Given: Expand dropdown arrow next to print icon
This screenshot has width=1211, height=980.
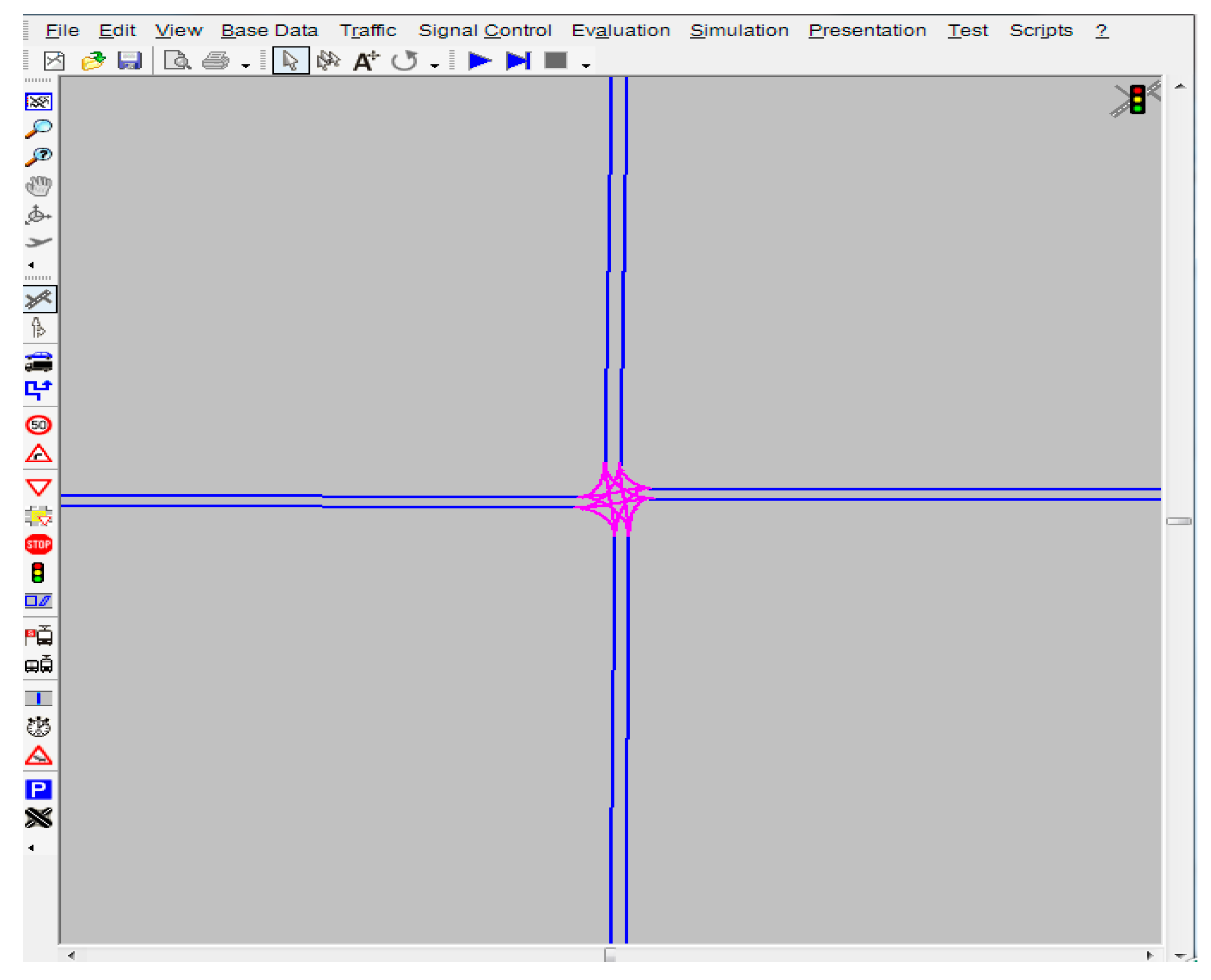Looking at the screenshot, I should pos(245,66).
